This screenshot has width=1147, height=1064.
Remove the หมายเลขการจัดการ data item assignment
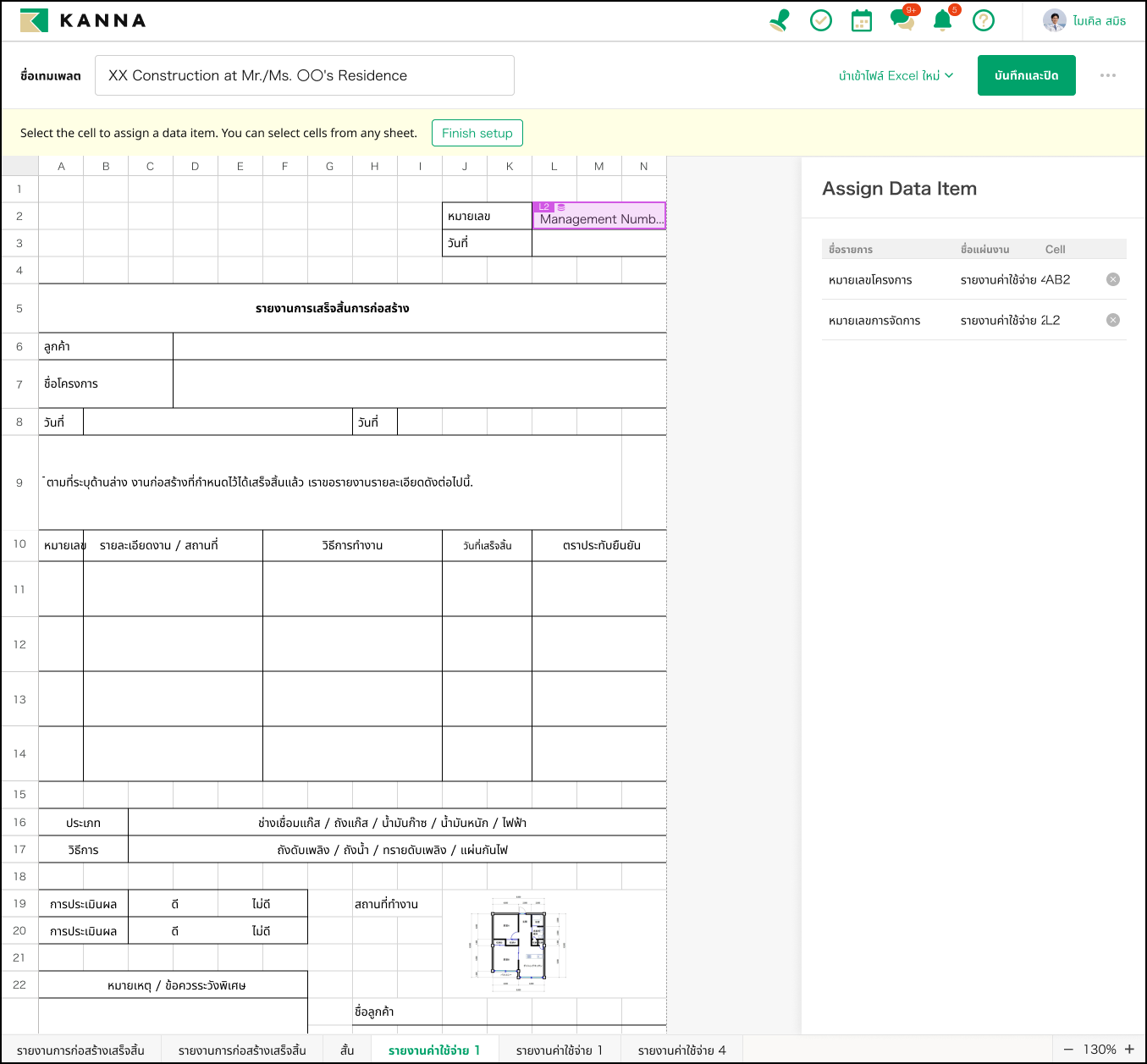(1113, 320)
